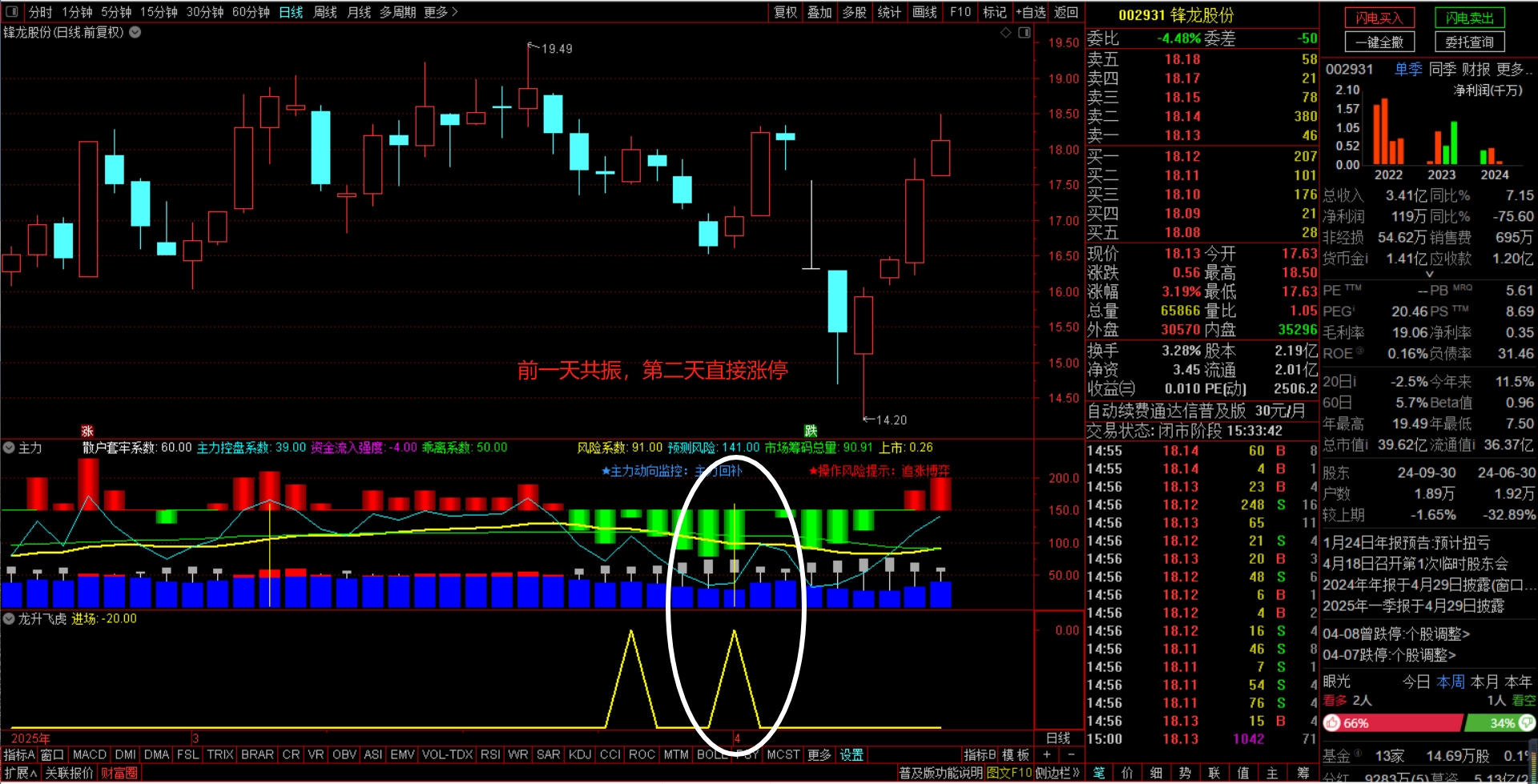Select the 笔 tick detail tab
This screenshot has width=1538, height=784.
point(1099,774)
